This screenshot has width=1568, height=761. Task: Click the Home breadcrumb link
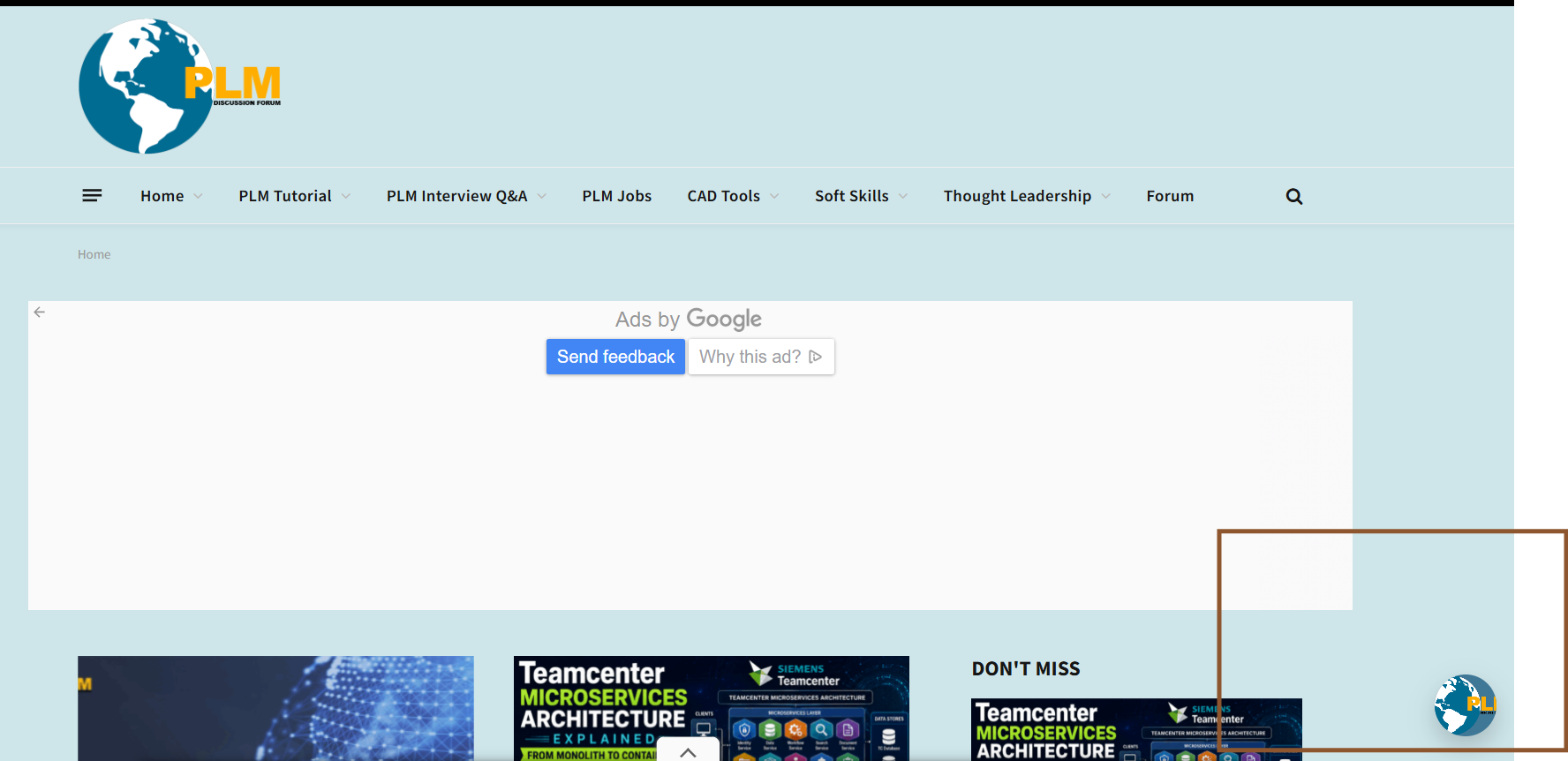tap(94, 254)
